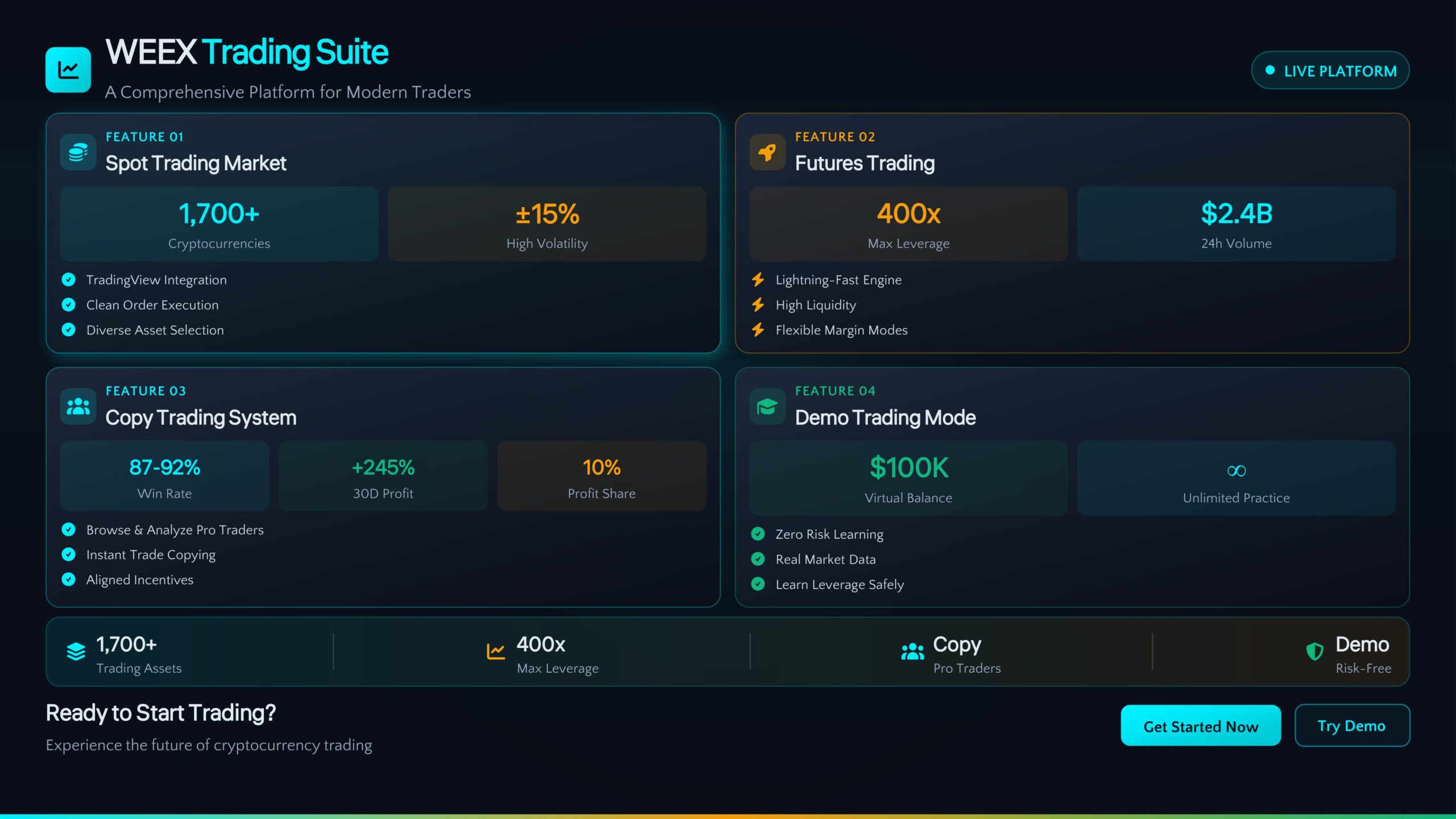This screenshot has height=819, width=1456.
Task: Click the infinity symbol above Unlimited Practice
Action: (1236, 471)
